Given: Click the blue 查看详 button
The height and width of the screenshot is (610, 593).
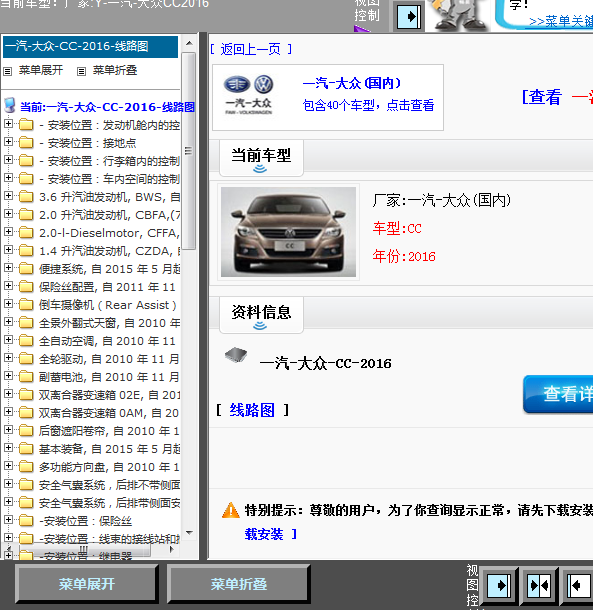Looking at the screenshot, I should [558, 394].
